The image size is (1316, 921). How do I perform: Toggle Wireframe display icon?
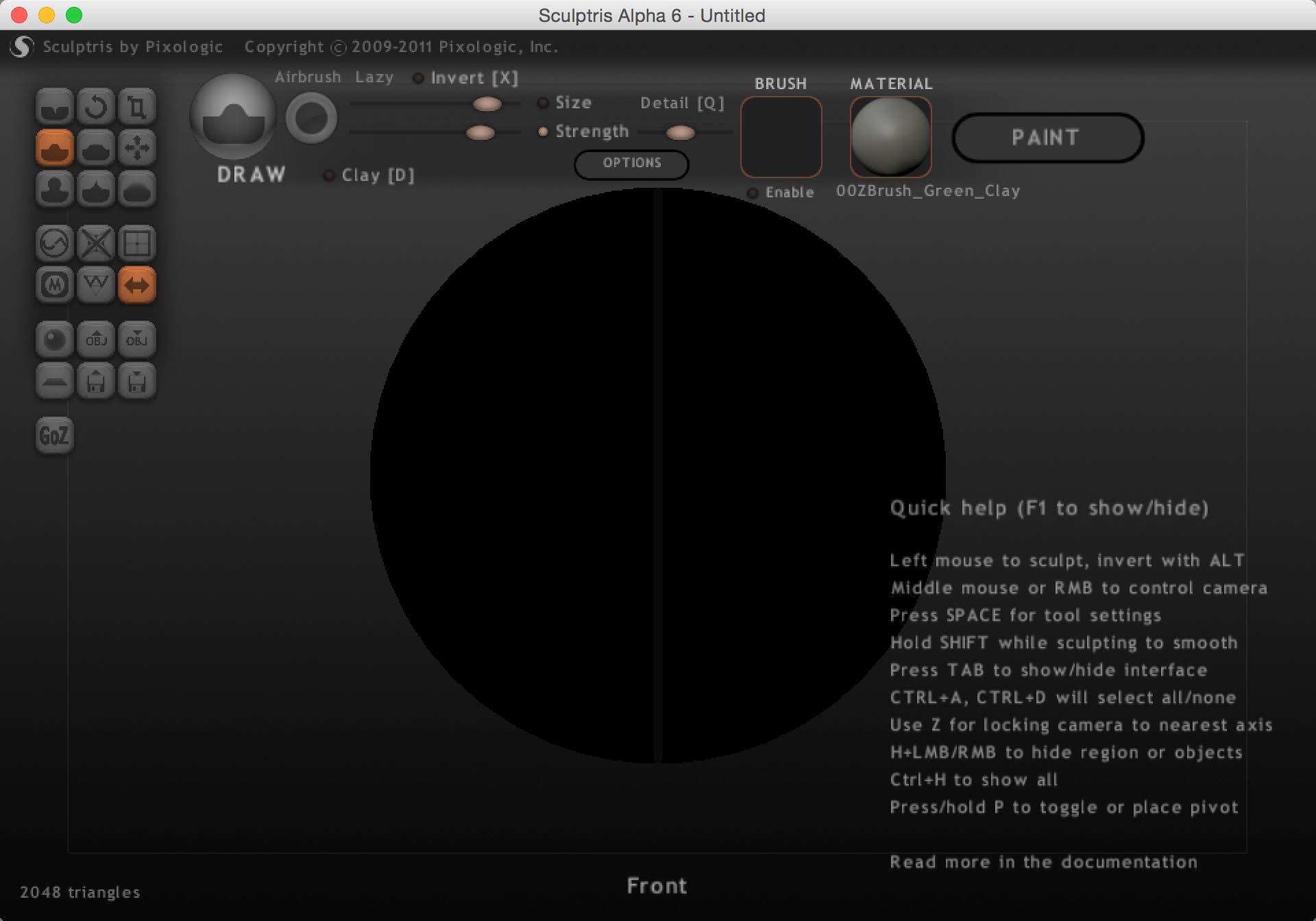click(96, 285)
